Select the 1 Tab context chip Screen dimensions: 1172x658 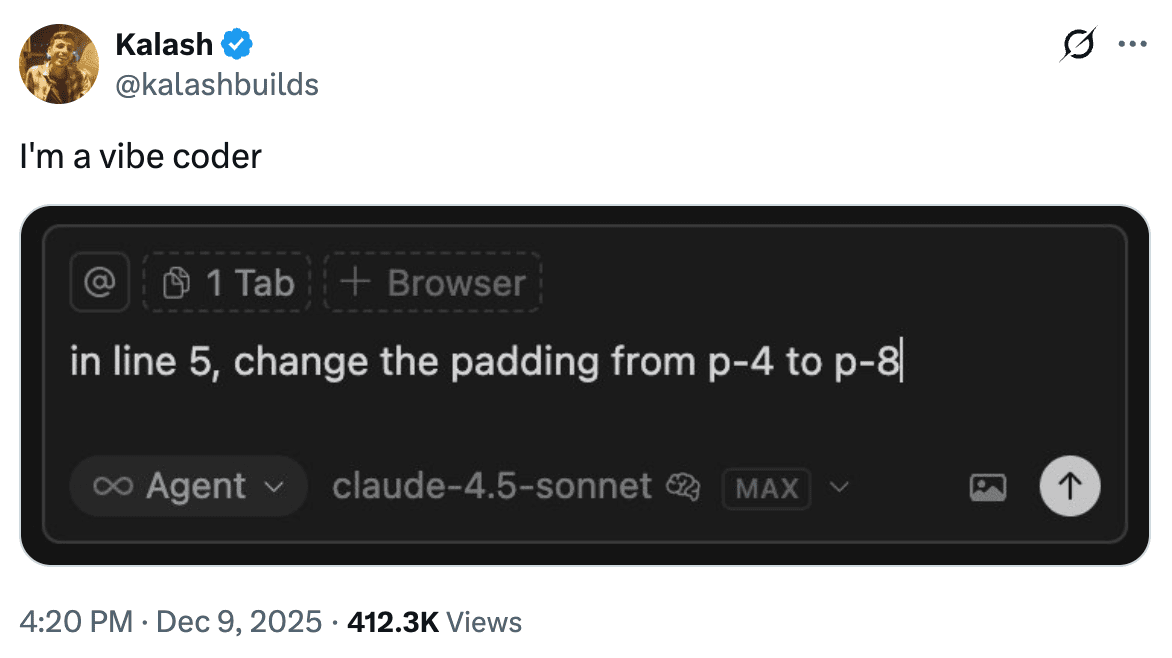coord(229,284)
